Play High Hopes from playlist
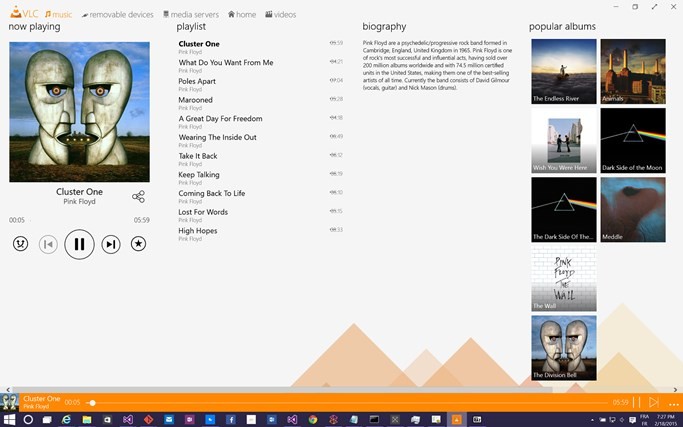This screenshot has width=683, height=427. [x=260, y=234]
